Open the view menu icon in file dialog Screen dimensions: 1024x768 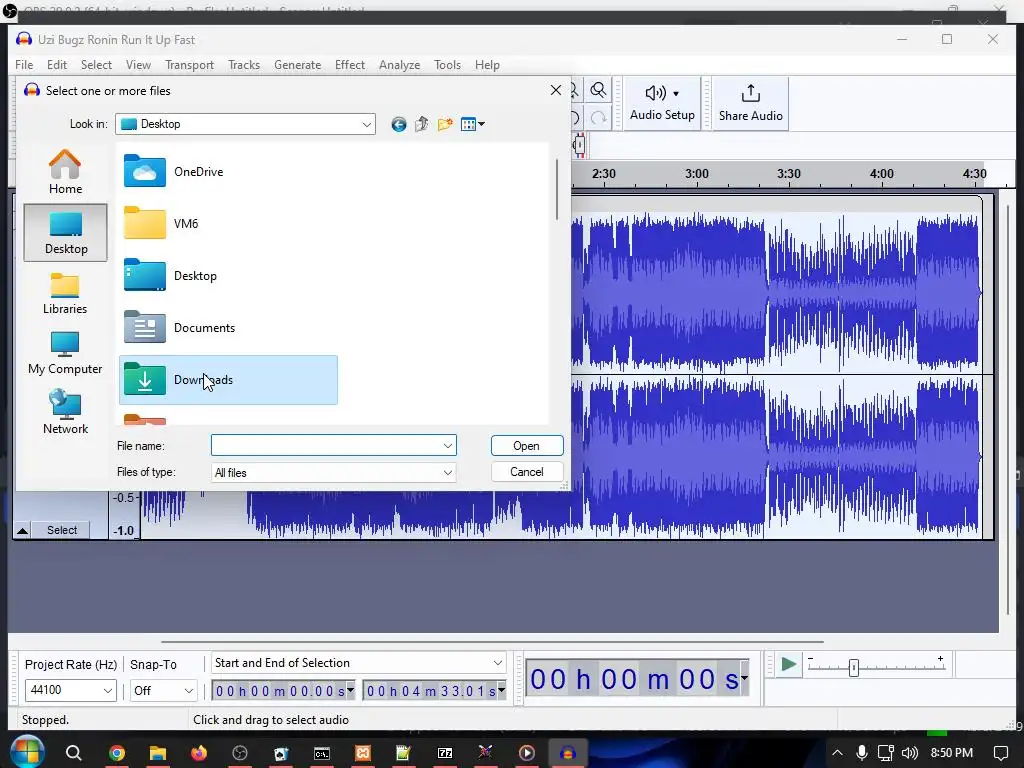coord(472,124)
